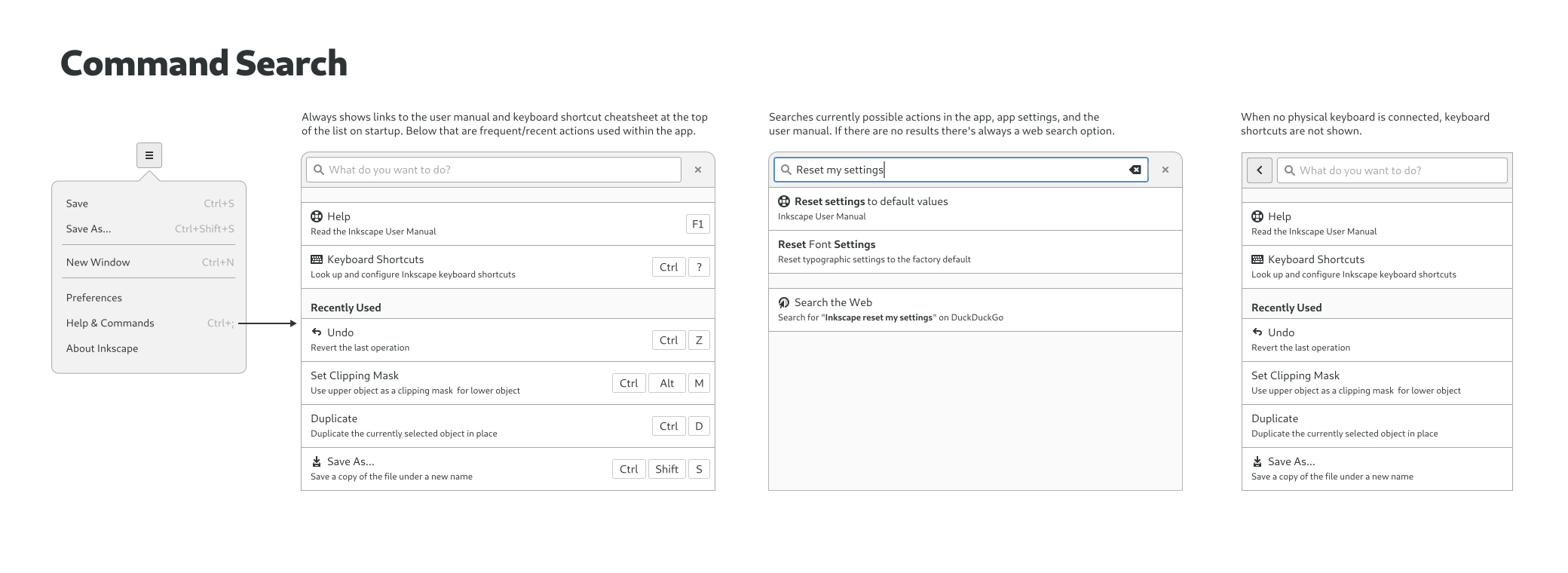Select Help & Commands menu entry
This screenshot has width=1568, height=573.
110,323
